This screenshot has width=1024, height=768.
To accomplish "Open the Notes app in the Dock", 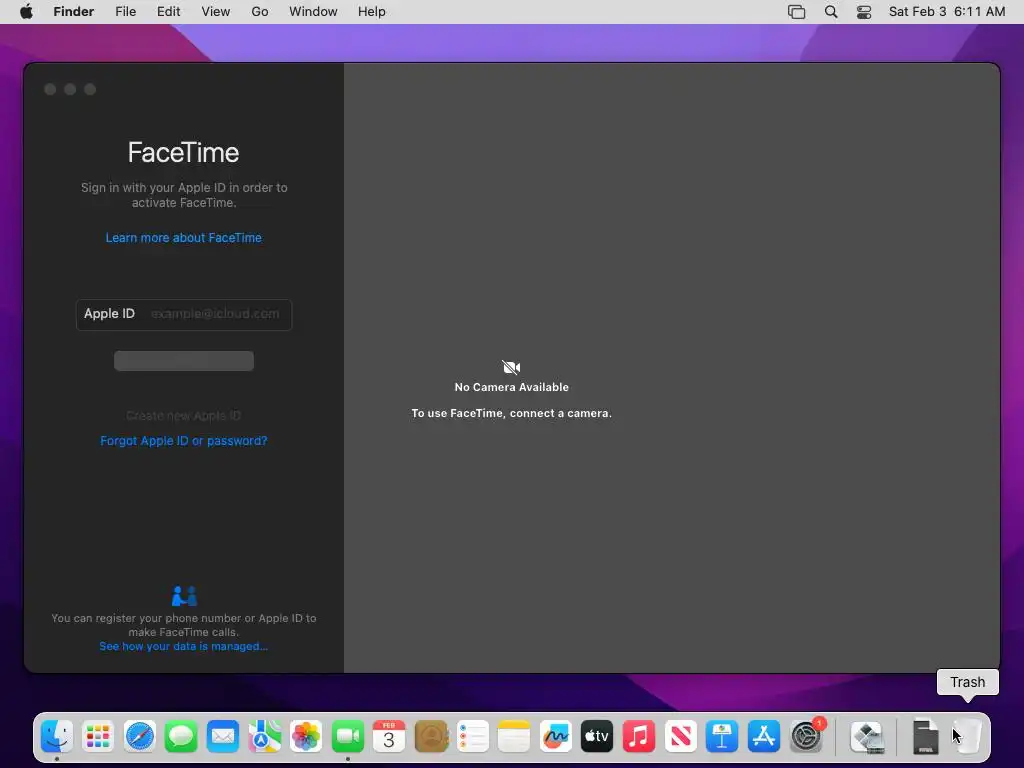I will click(x=514, y=737).
